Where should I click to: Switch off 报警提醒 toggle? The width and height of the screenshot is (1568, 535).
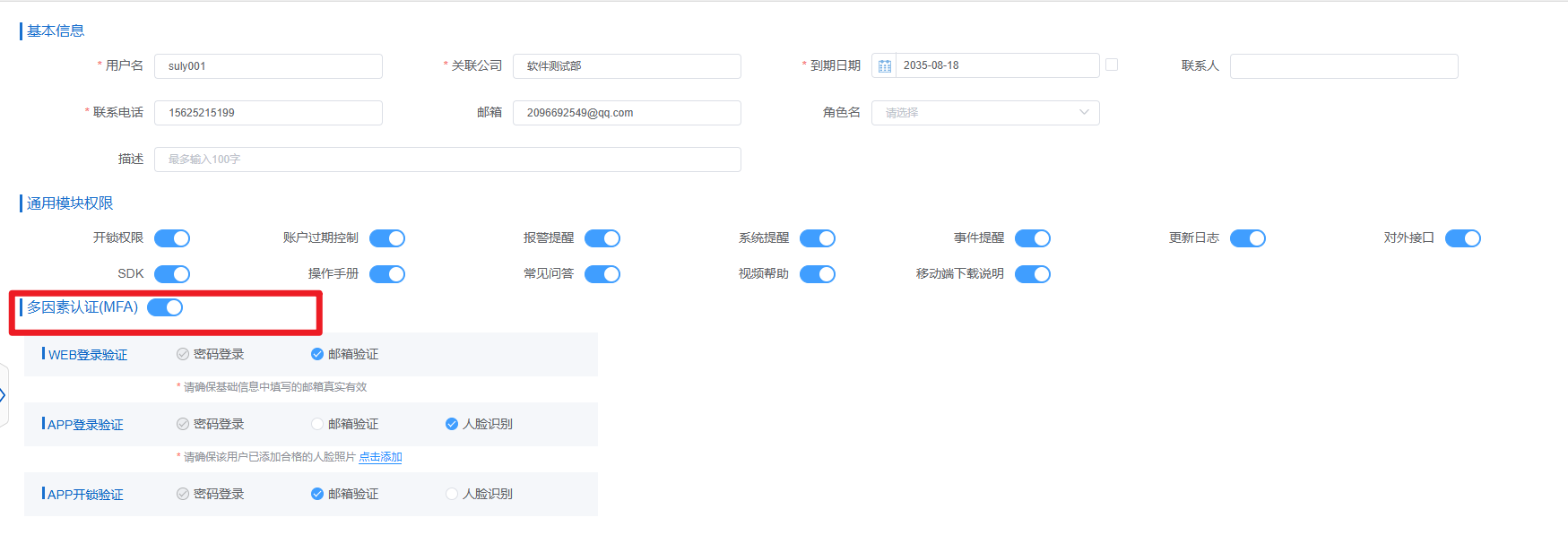602,238
